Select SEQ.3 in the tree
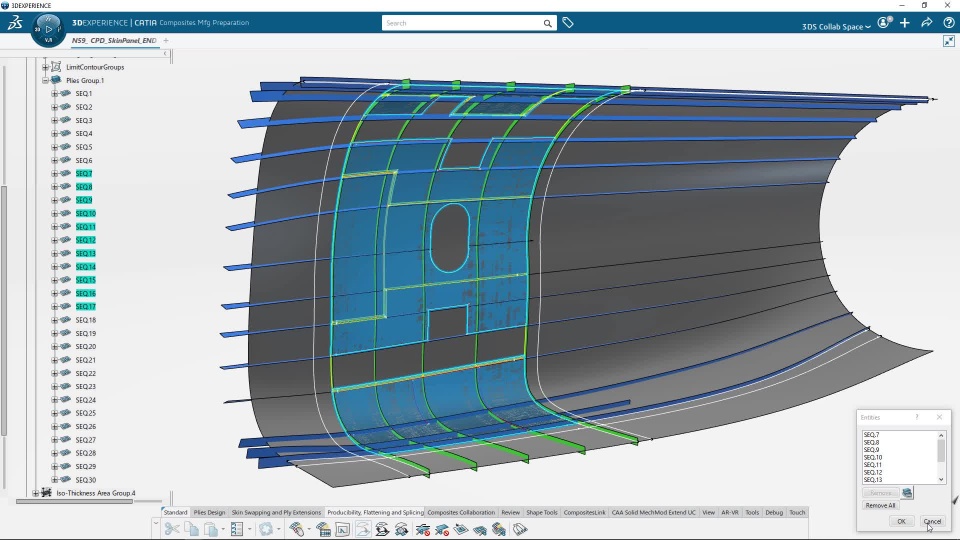960x540 pixels. point(84,120)
